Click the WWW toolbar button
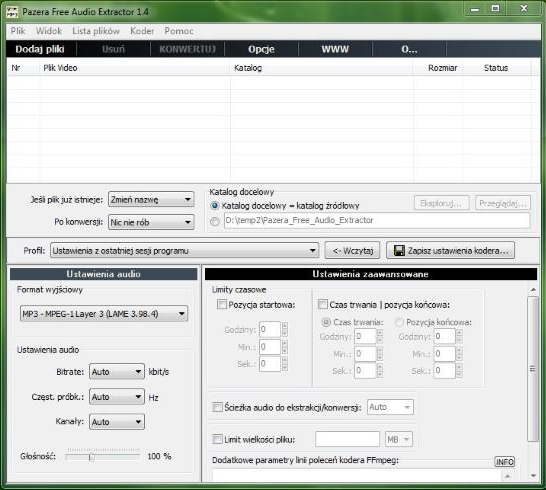The width and height of the screenshot is (546, 490). coord(335,49)
